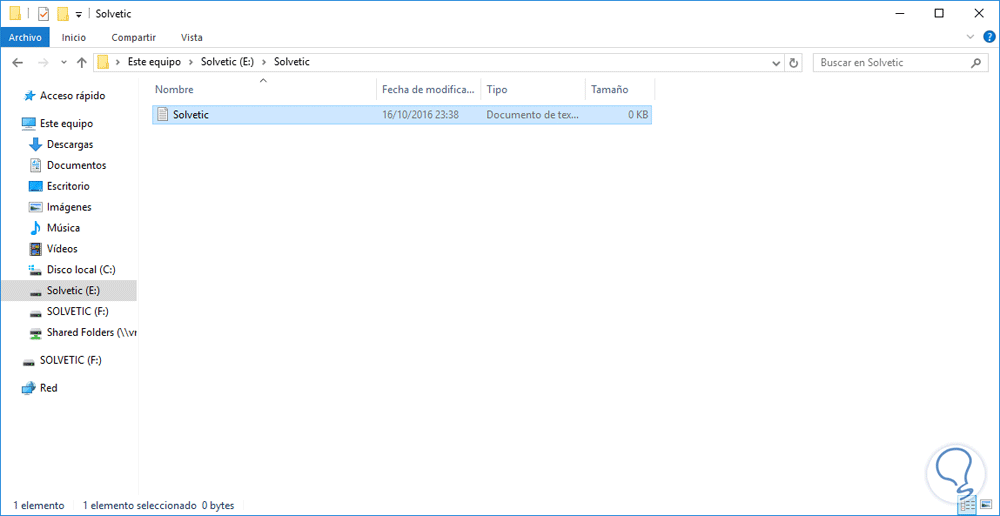The image size is (1000, 516).
Task: Open the Archivo menu tab
Action: pos(25,38)
